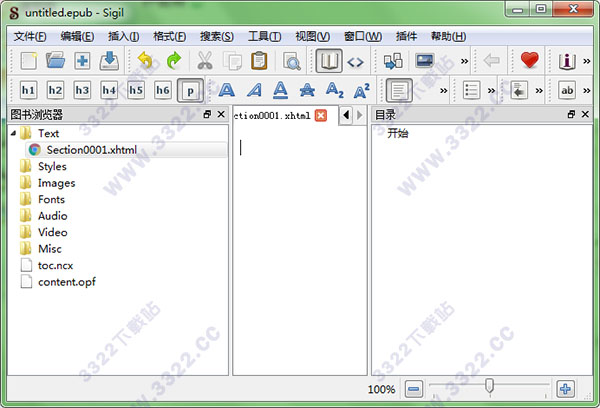
Task: Open Find and Replace magnifier icon
Action: pyautogui.click(x=292, y=60)
